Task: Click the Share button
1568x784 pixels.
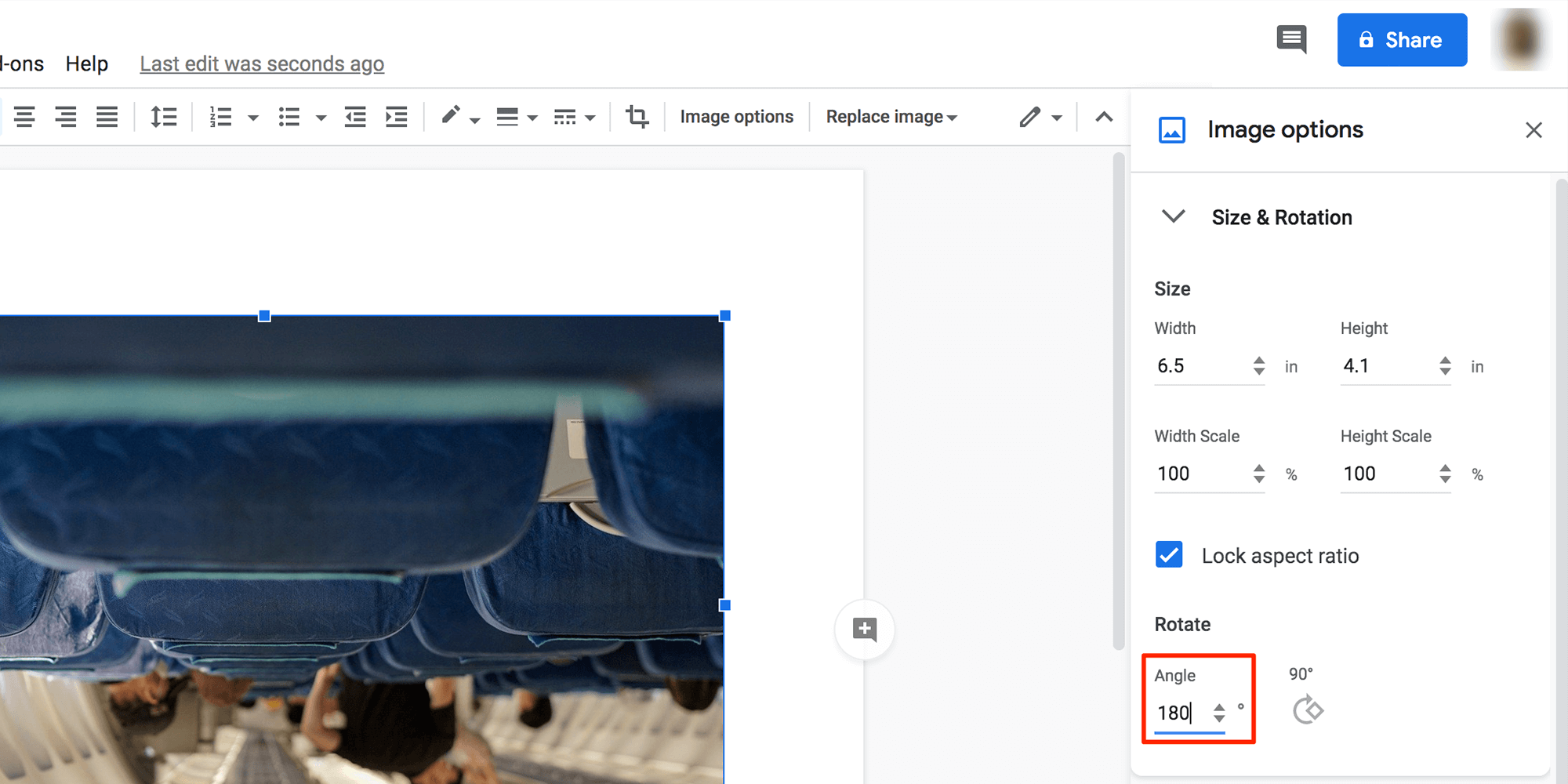Action: [x=1402, y=39]
